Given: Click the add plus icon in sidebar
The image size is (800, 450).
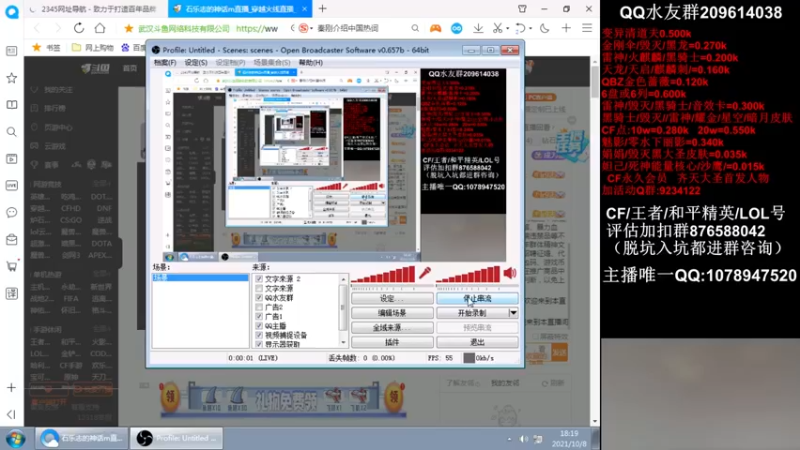Looking at the screenshot, I should (11, 387).
